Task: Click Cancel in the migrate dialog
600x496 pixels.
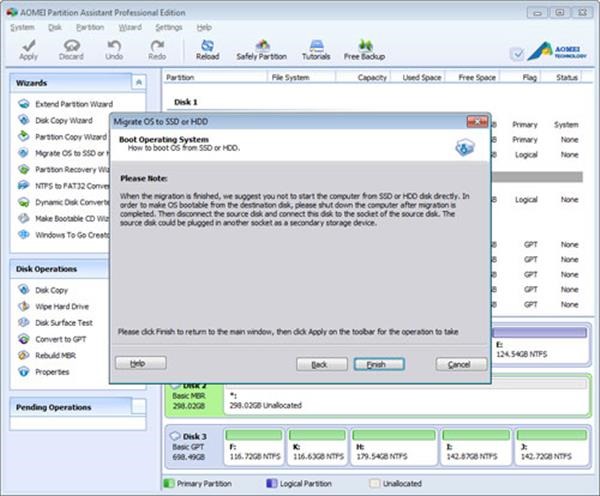Action: coord(461,364)
